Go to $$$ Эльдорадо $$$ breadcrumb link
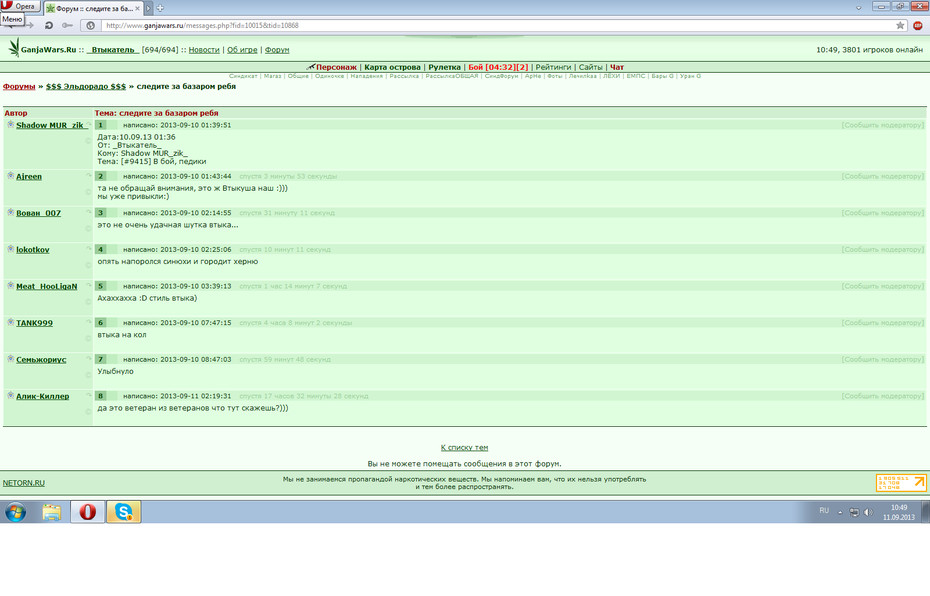The image size is (930, 596). 86,86
